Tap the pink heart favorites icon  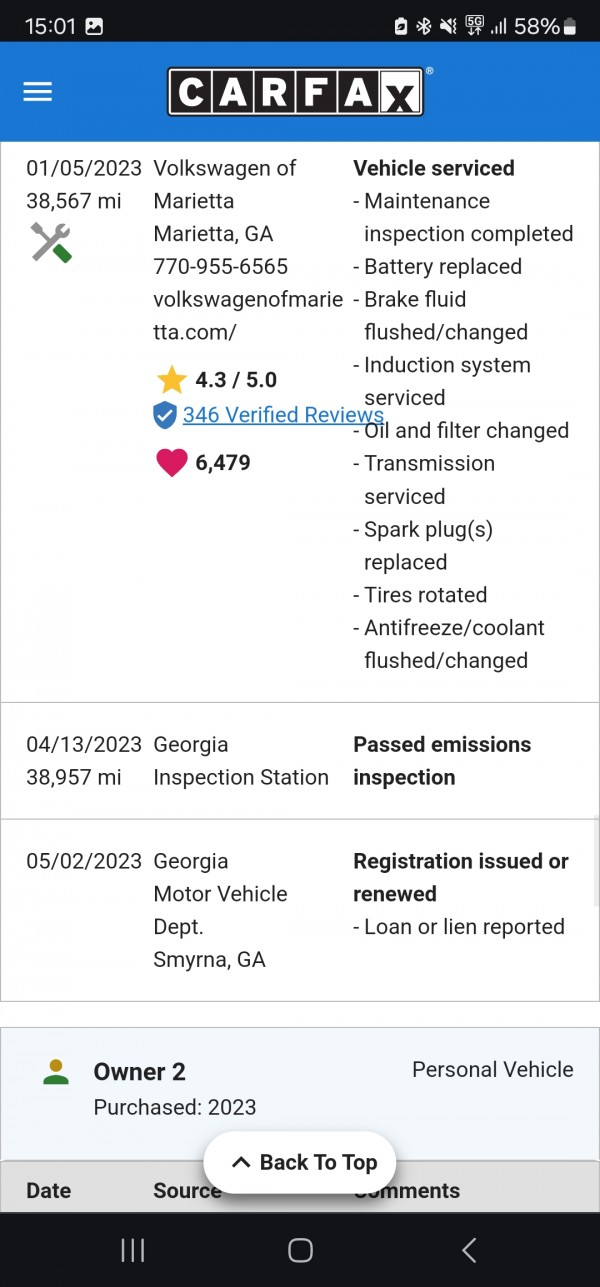pyautogui.click(x=172, y=463)
